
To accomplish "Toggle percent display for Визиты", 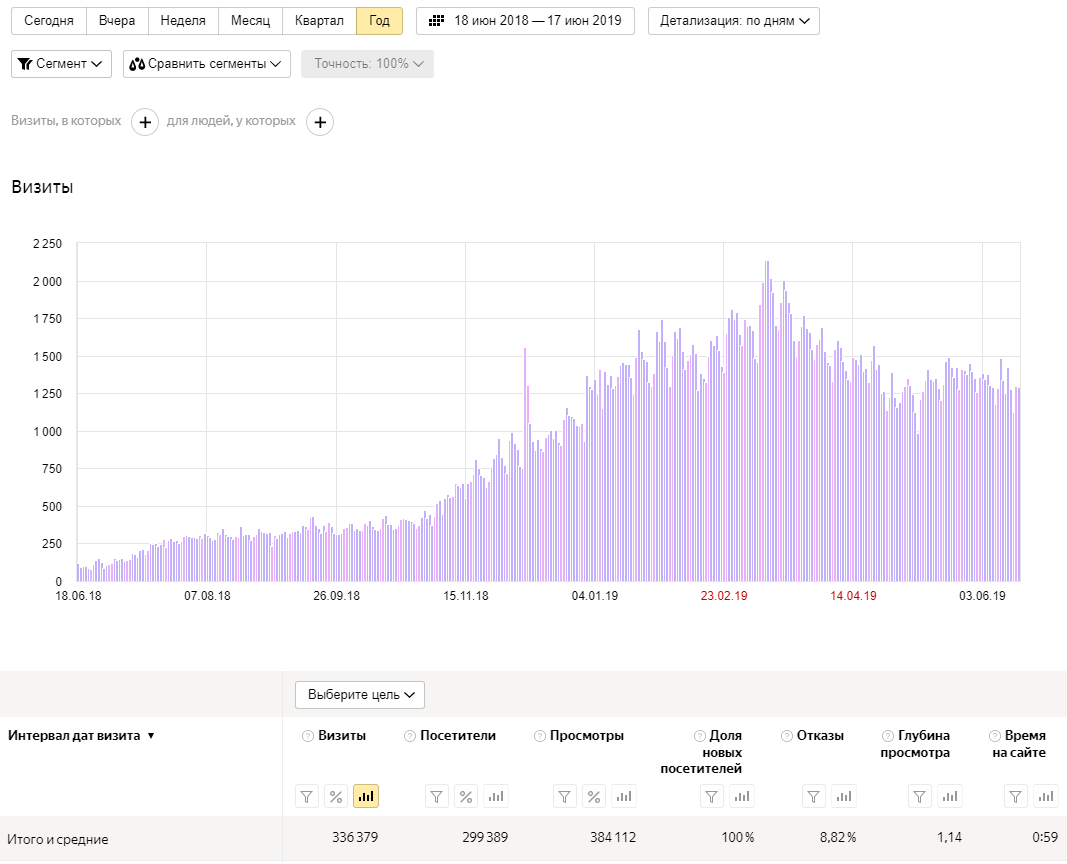I will pos(336,797).
